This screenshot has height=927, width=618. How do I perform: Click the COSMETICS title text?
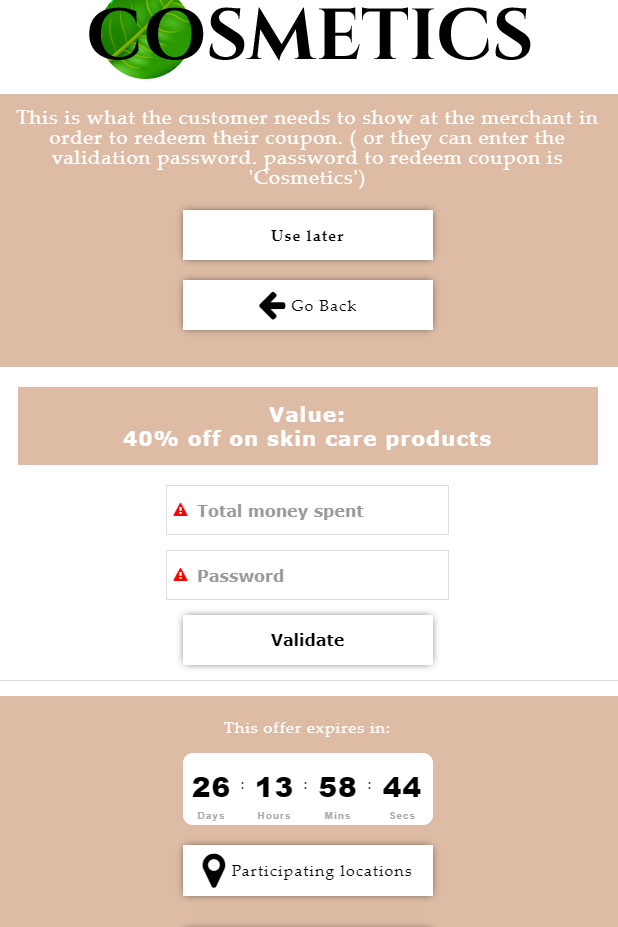(x=310, y=38)
